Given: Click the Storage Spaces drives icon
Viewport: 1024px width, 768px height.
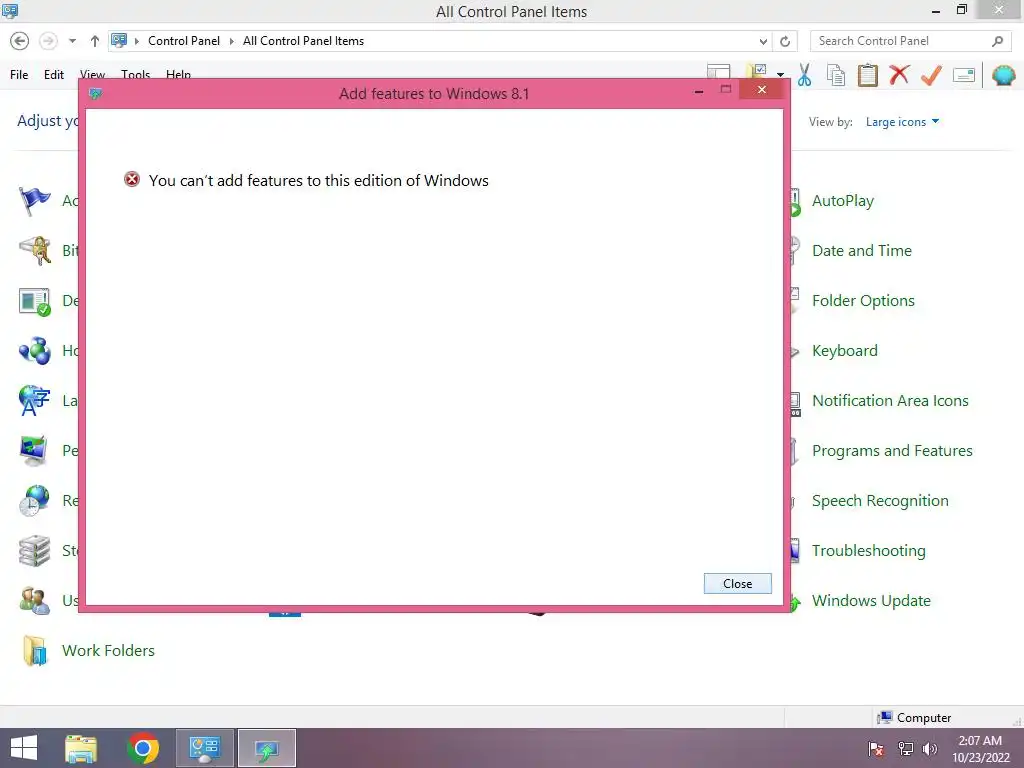Looking at the screenshot, I should [x=35, y=551].
